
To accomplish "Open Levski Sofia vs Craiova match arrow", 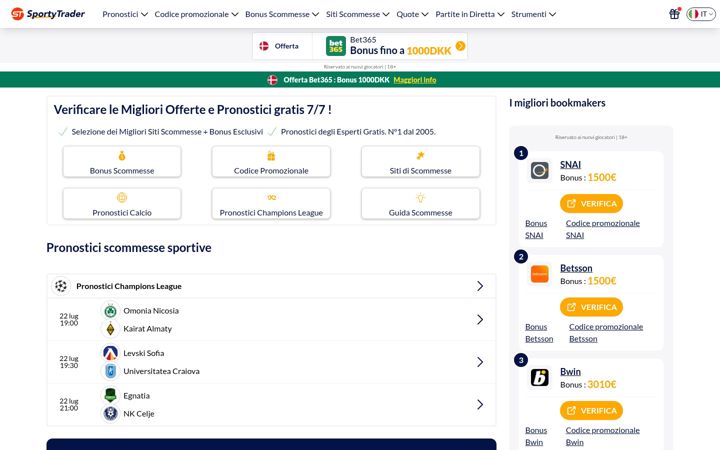I will click(480, 362).
